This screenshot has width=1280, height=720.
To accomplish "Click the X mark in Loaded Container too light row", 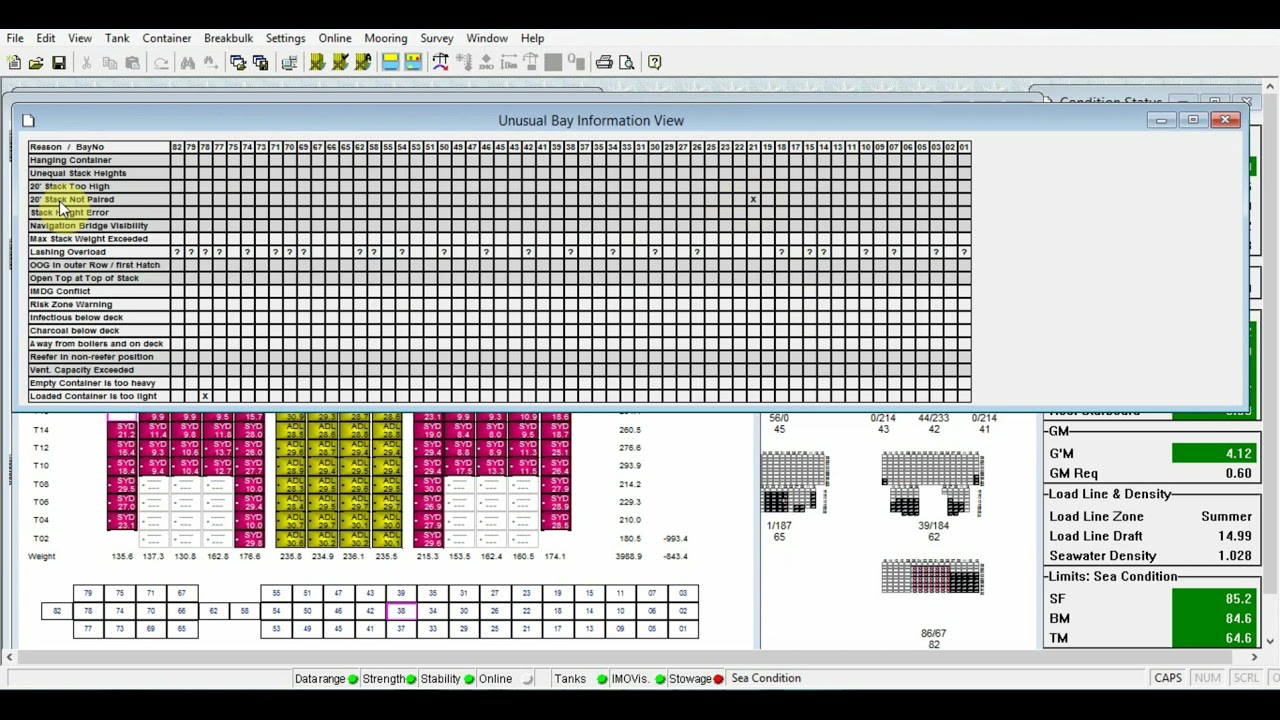I will (205, 397).
